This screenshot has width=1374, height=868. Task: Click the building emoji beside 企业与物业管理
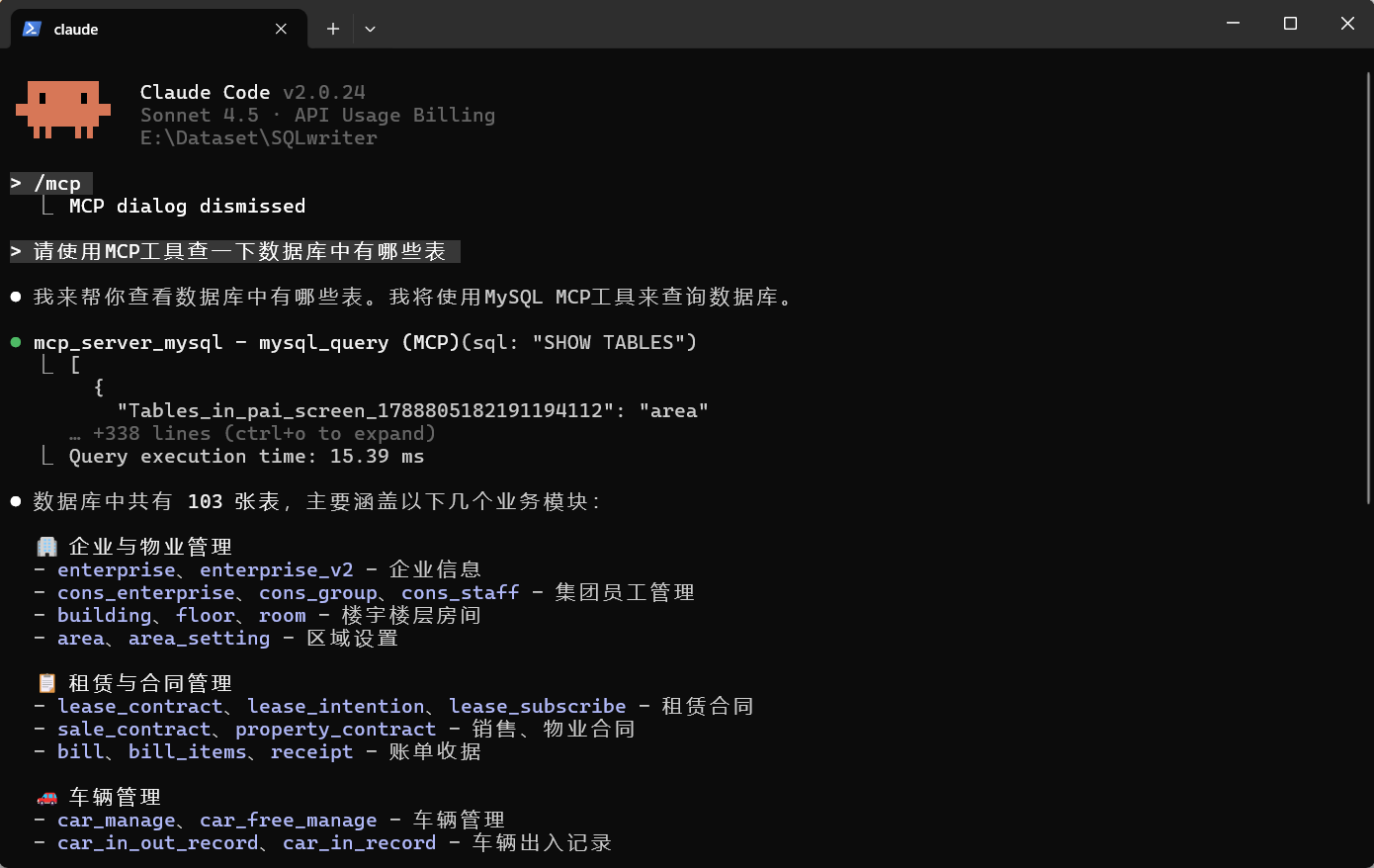click(45, 545)
